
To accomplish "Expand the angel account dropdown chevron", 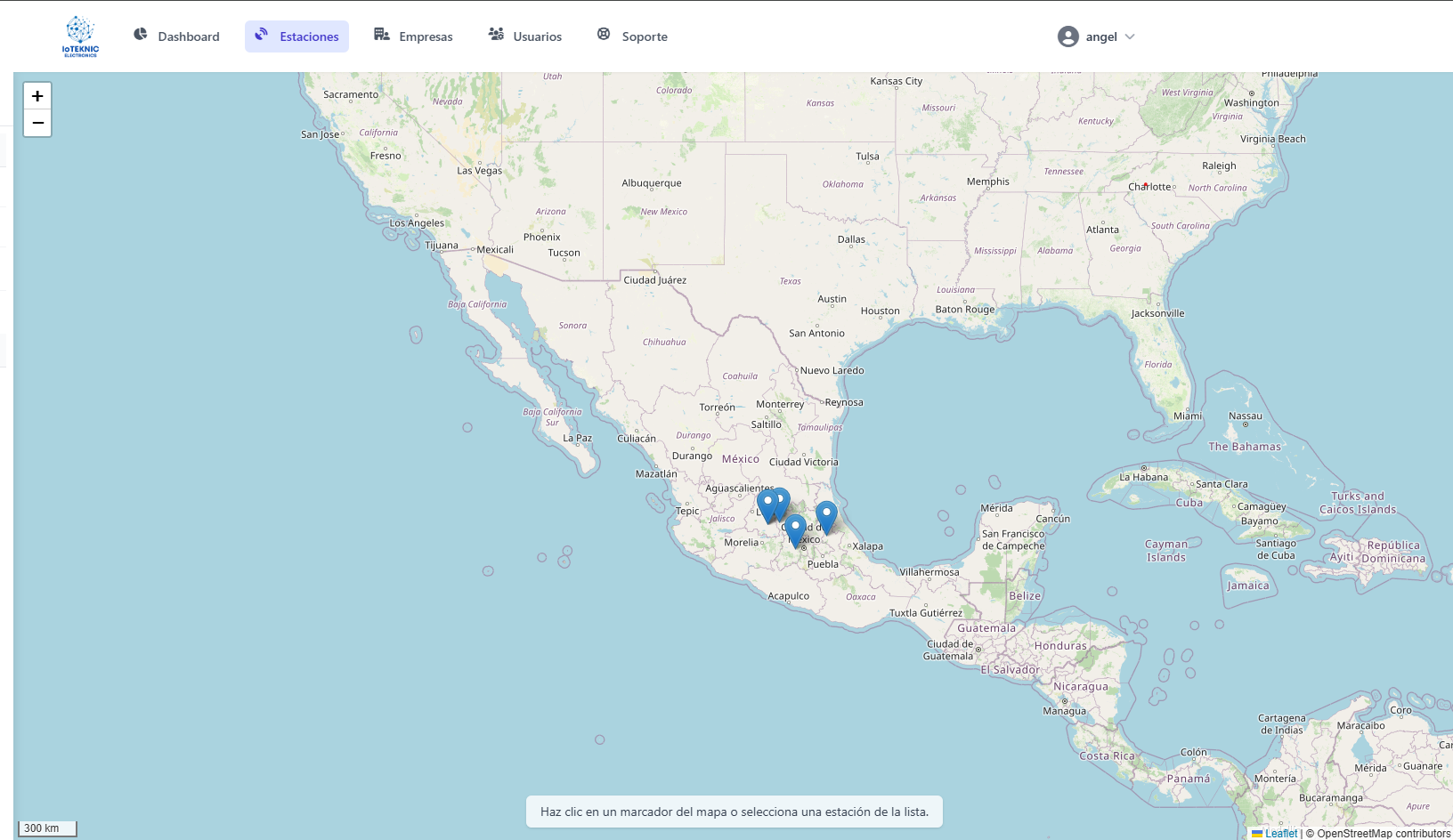I will click(x=1130, y=36).
